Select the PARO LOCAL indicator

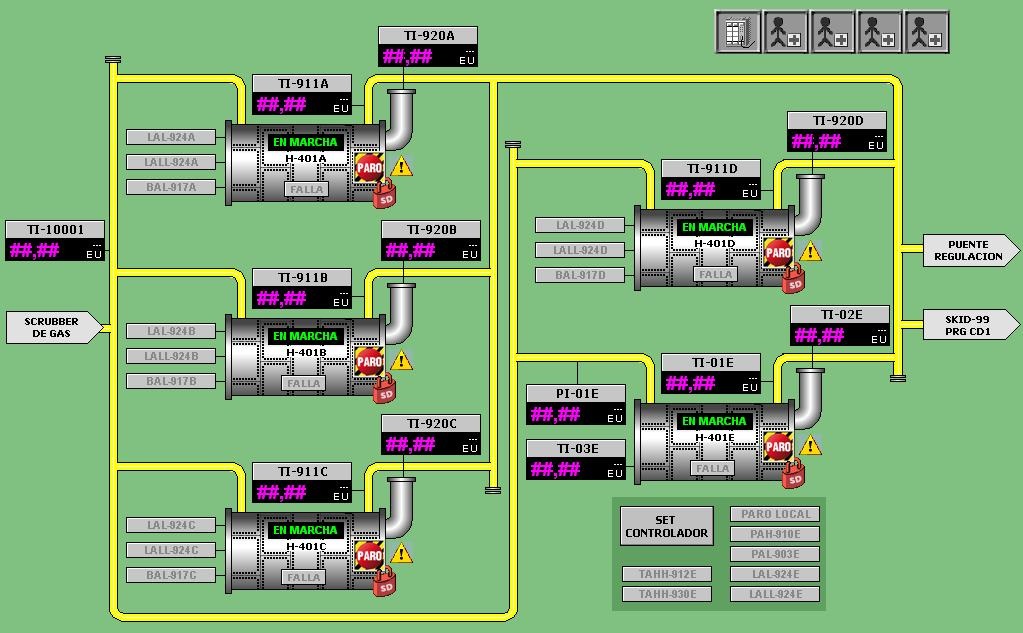click(x=776, y=514)
